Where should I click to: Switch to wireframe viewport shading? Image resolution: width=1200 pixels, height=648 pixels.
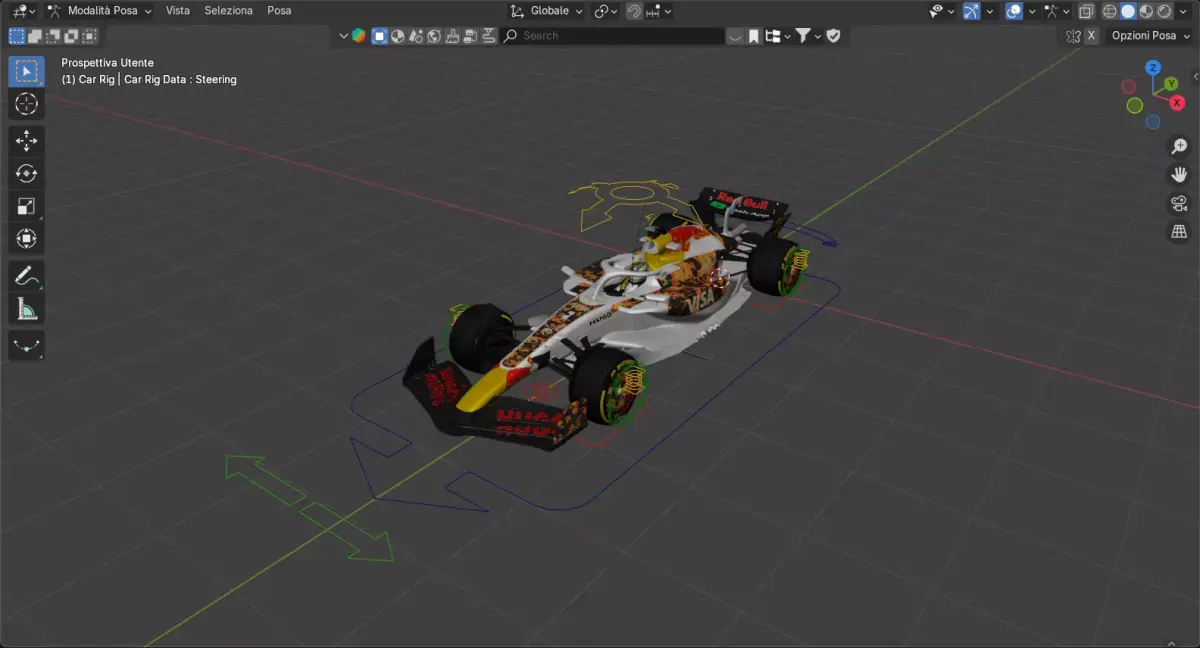(1109, 11)
